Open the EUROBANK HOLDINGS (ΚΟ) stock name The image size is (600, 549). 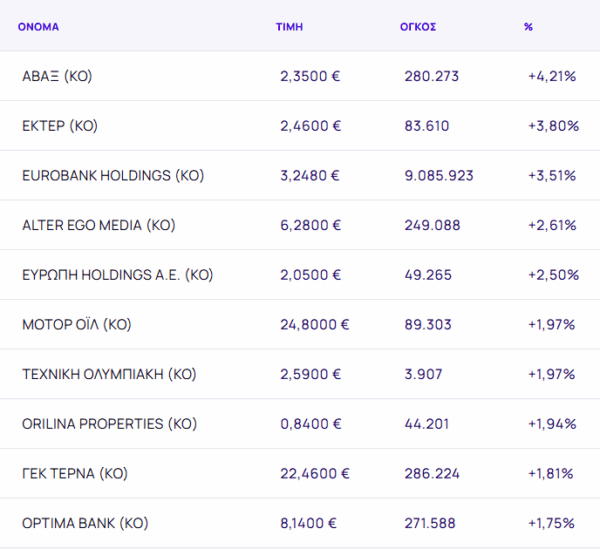point(113,176)
